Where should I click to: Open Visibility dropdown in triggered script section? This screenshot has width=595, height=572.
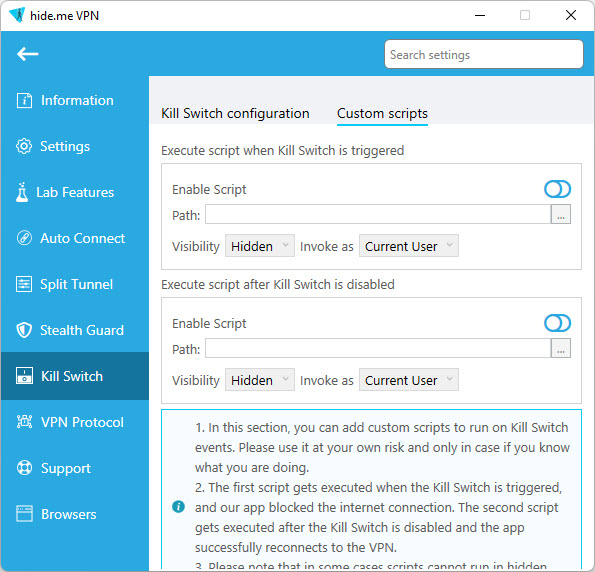click(260, 246)
